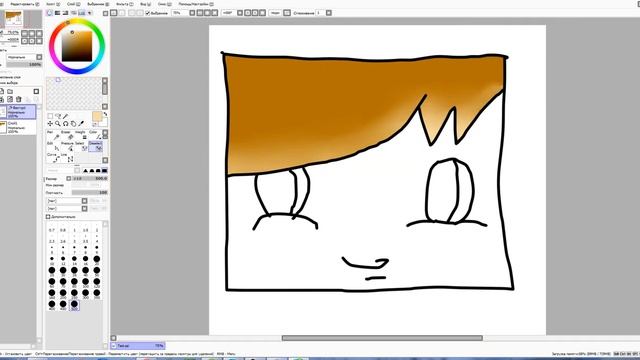640x360 pixels.
Task: Click the navigator canvas thumbnail
Action: [x=13, y=18]
